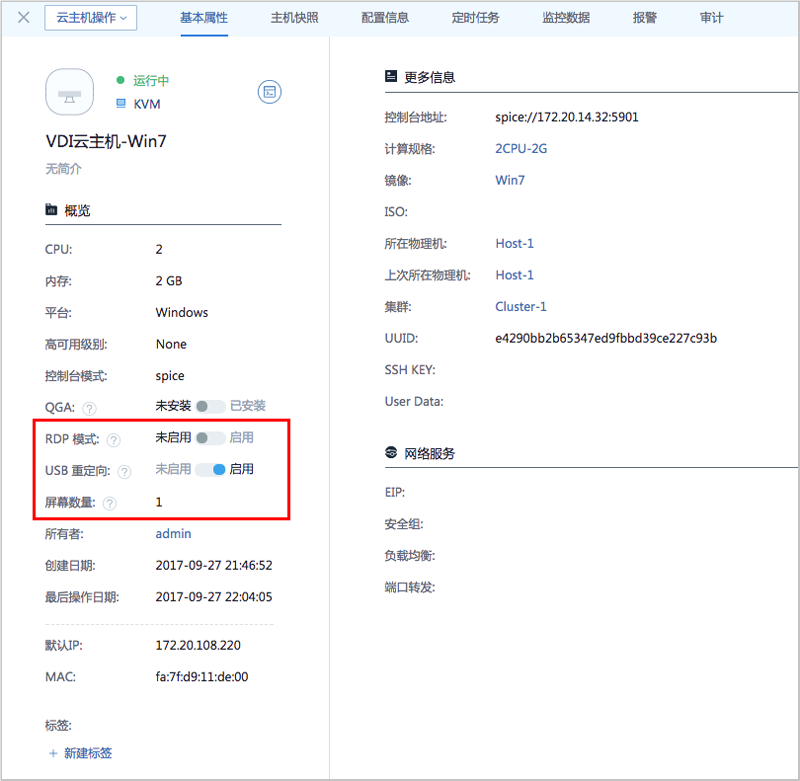Switch to the 主机快照 tab

pyautogui.click(x=294, y=18)
